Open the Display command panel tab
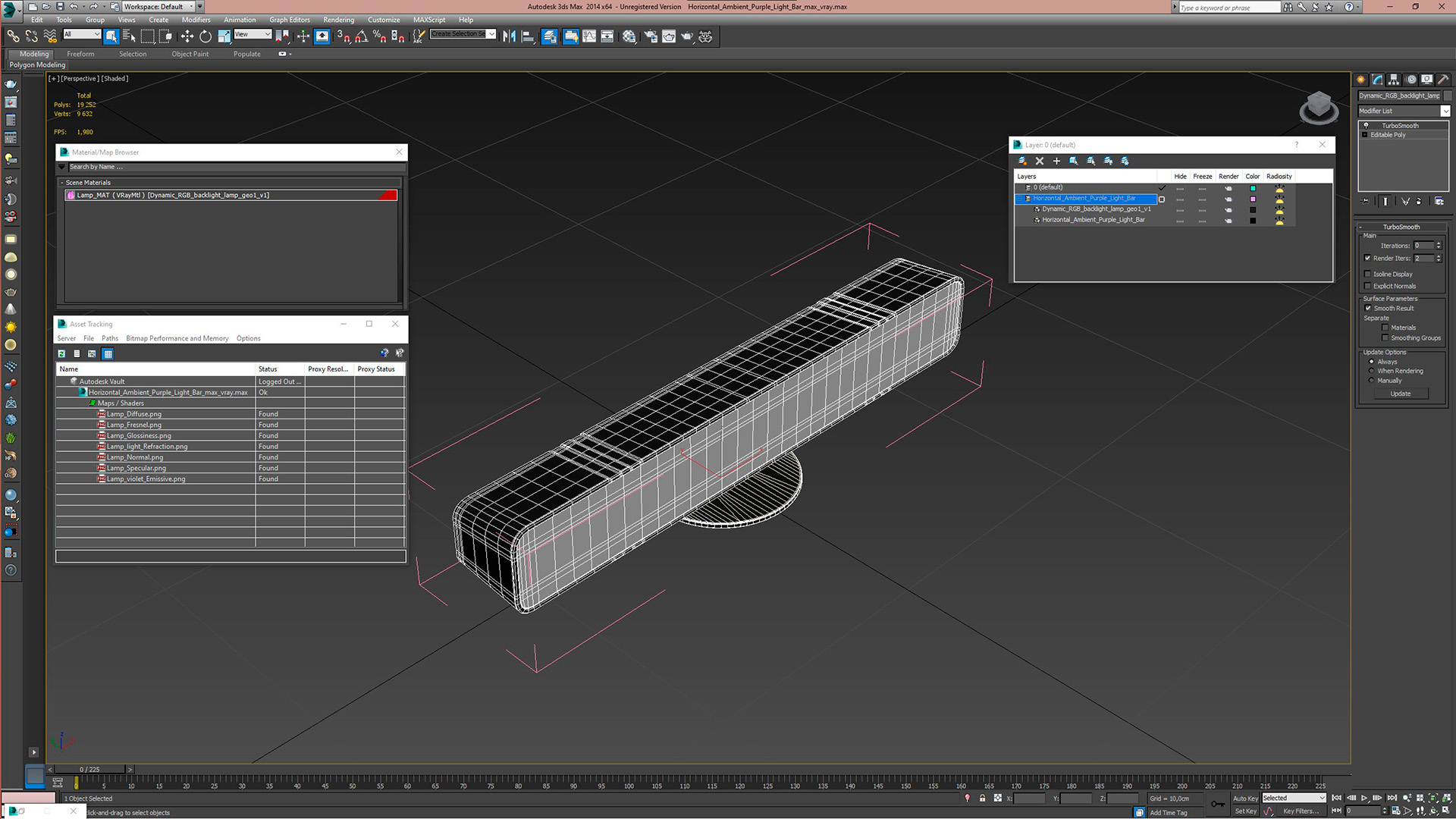Image resolution: width=1456 pixels, height=819 pixels. (x=1427, y=80)
